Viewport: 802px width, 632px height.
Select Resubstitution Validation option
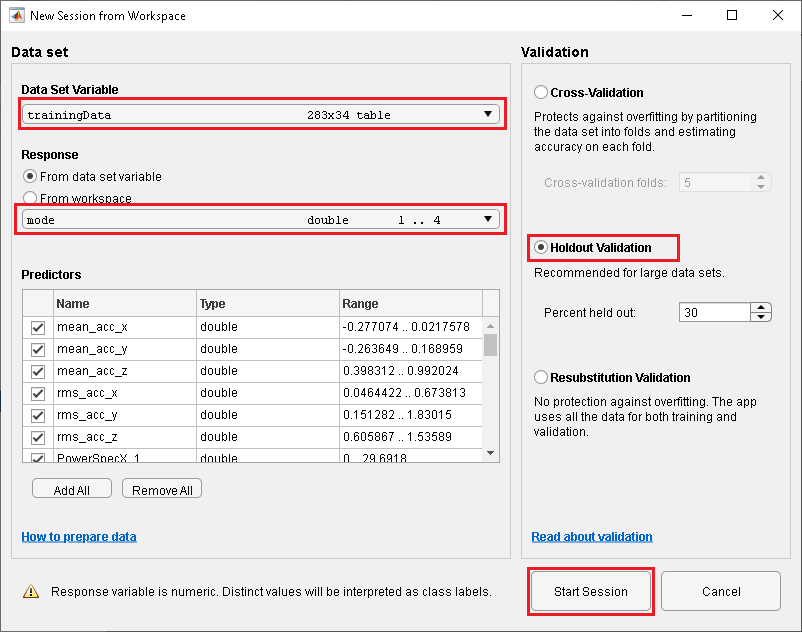tap(541, 378)
